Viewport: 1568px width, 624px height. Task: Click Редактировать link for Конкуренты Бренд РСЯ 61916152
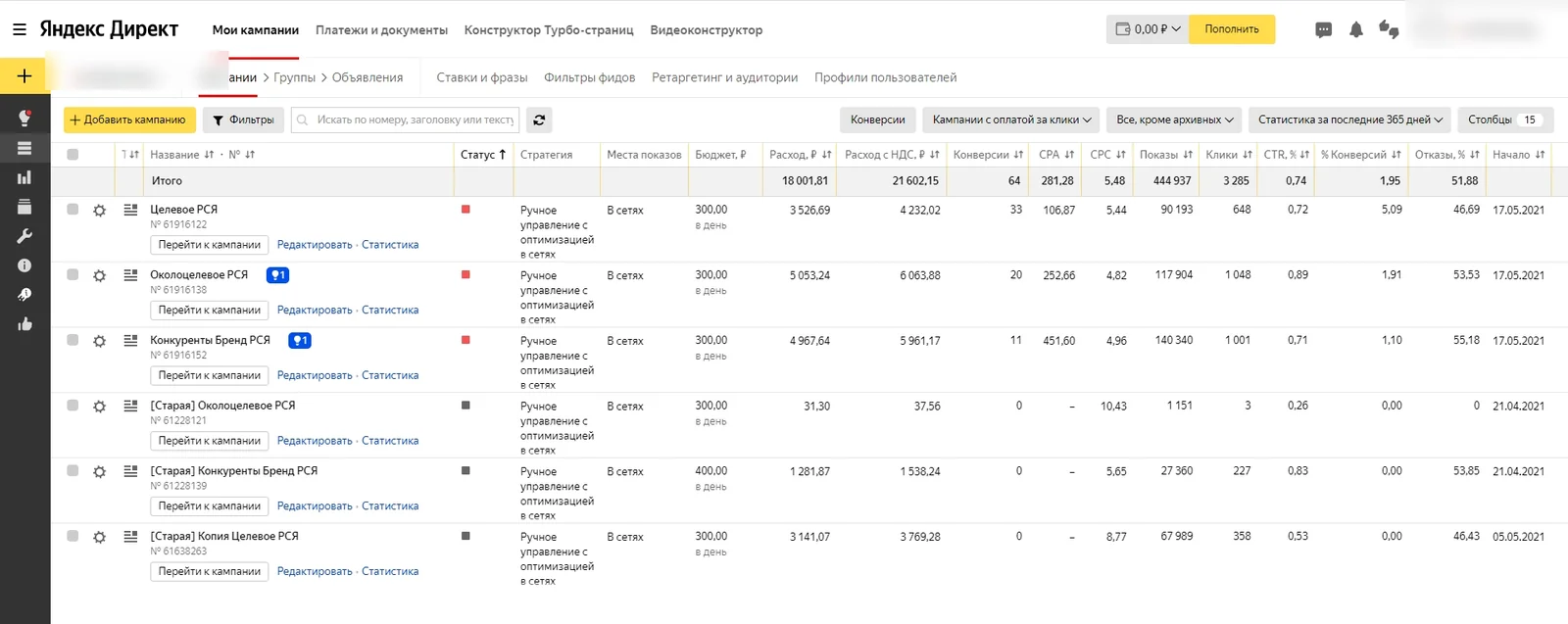pos(315,375)
